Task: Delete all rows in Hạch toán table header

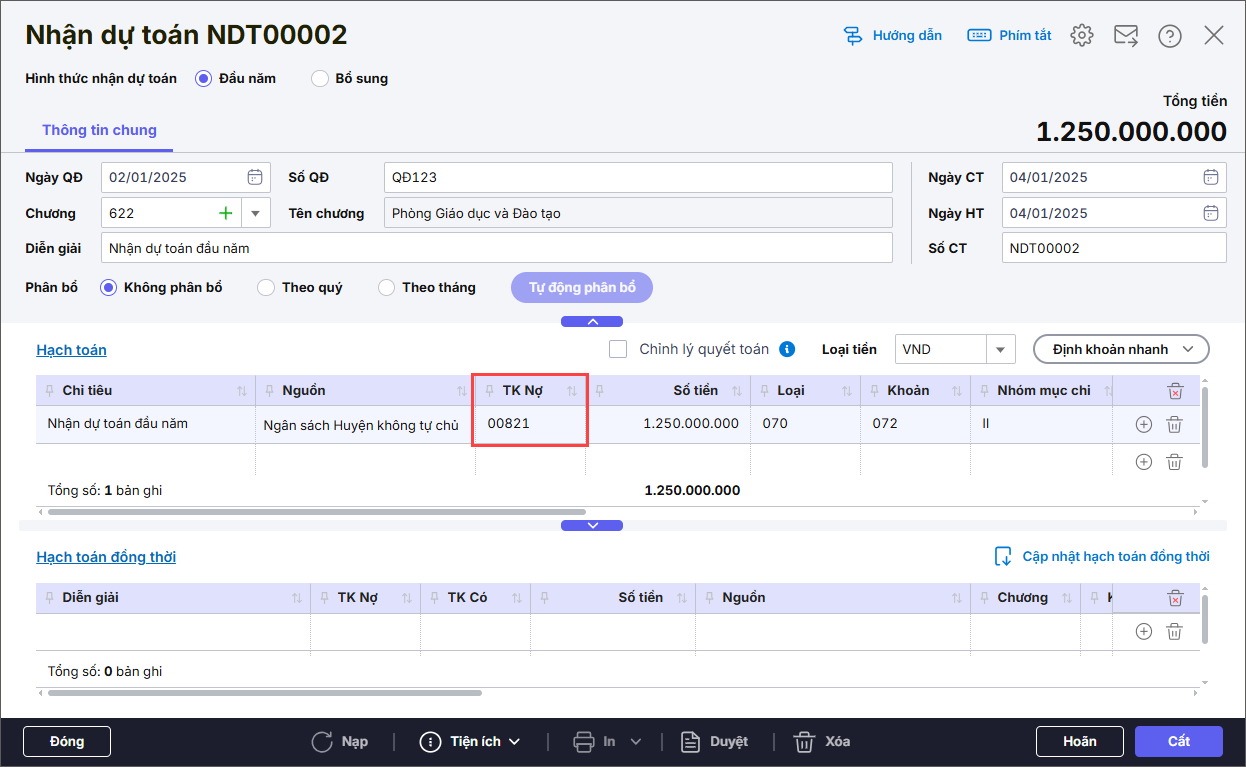Action: click(x=1175, y=391)
